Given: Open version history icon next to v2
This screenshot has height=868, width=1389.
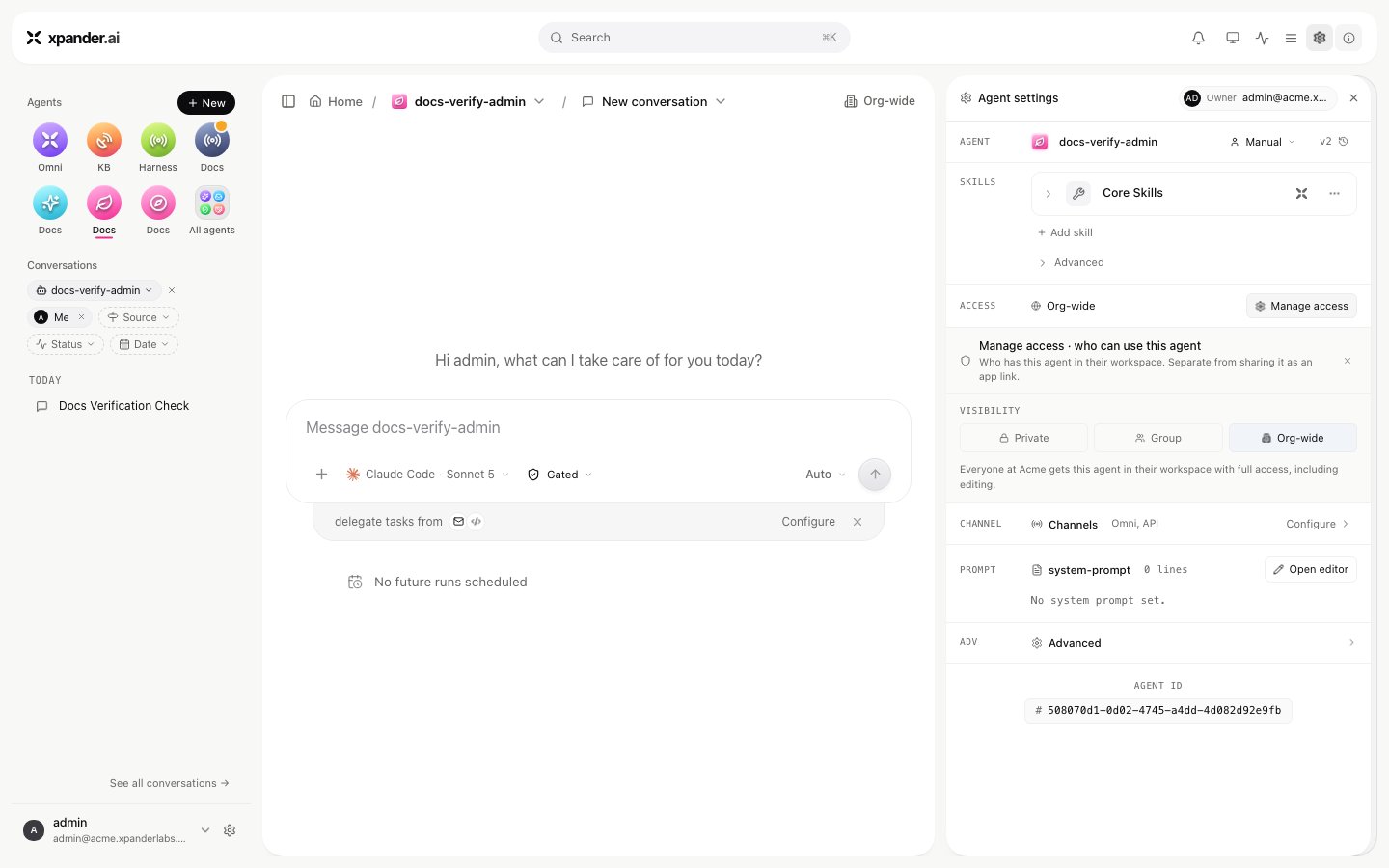Looking at the screenshot, I should [x=1344, y=142].
